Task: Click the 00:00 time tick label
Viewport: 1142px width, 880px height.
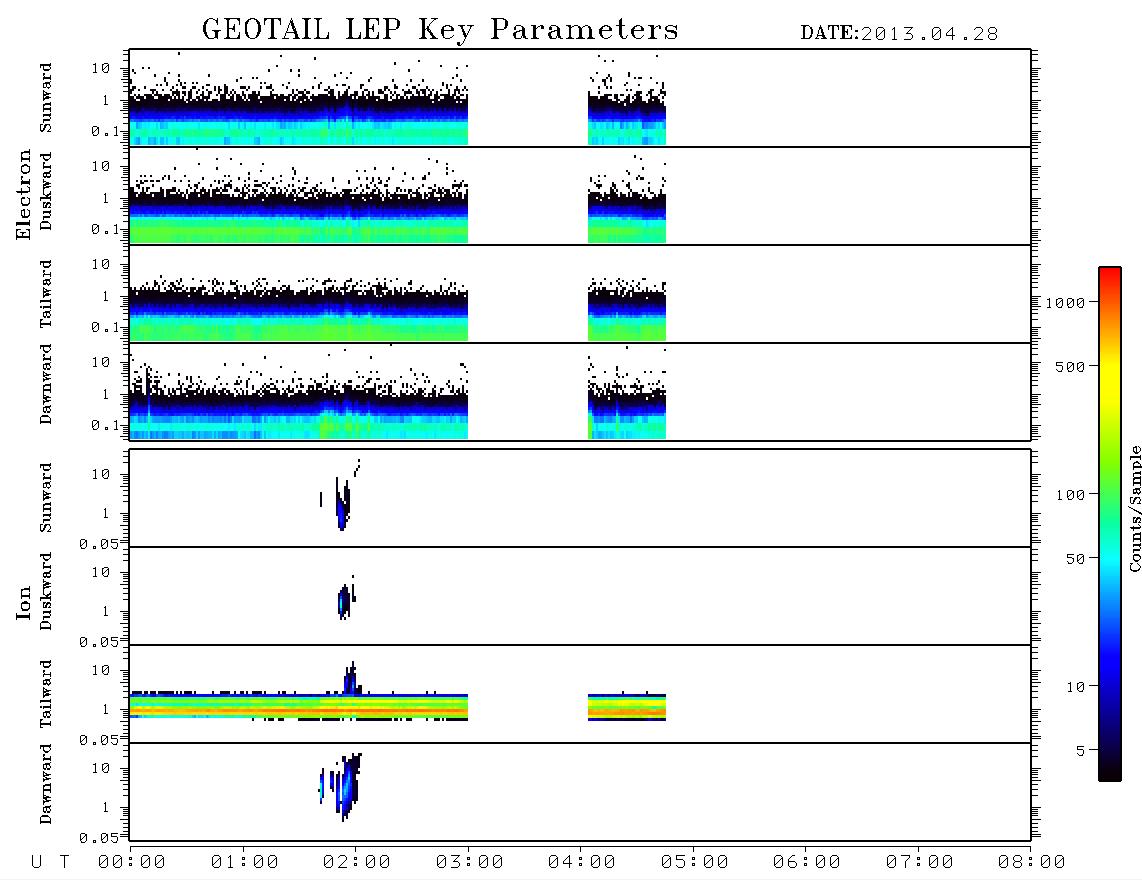Action: tap(132, 863)
